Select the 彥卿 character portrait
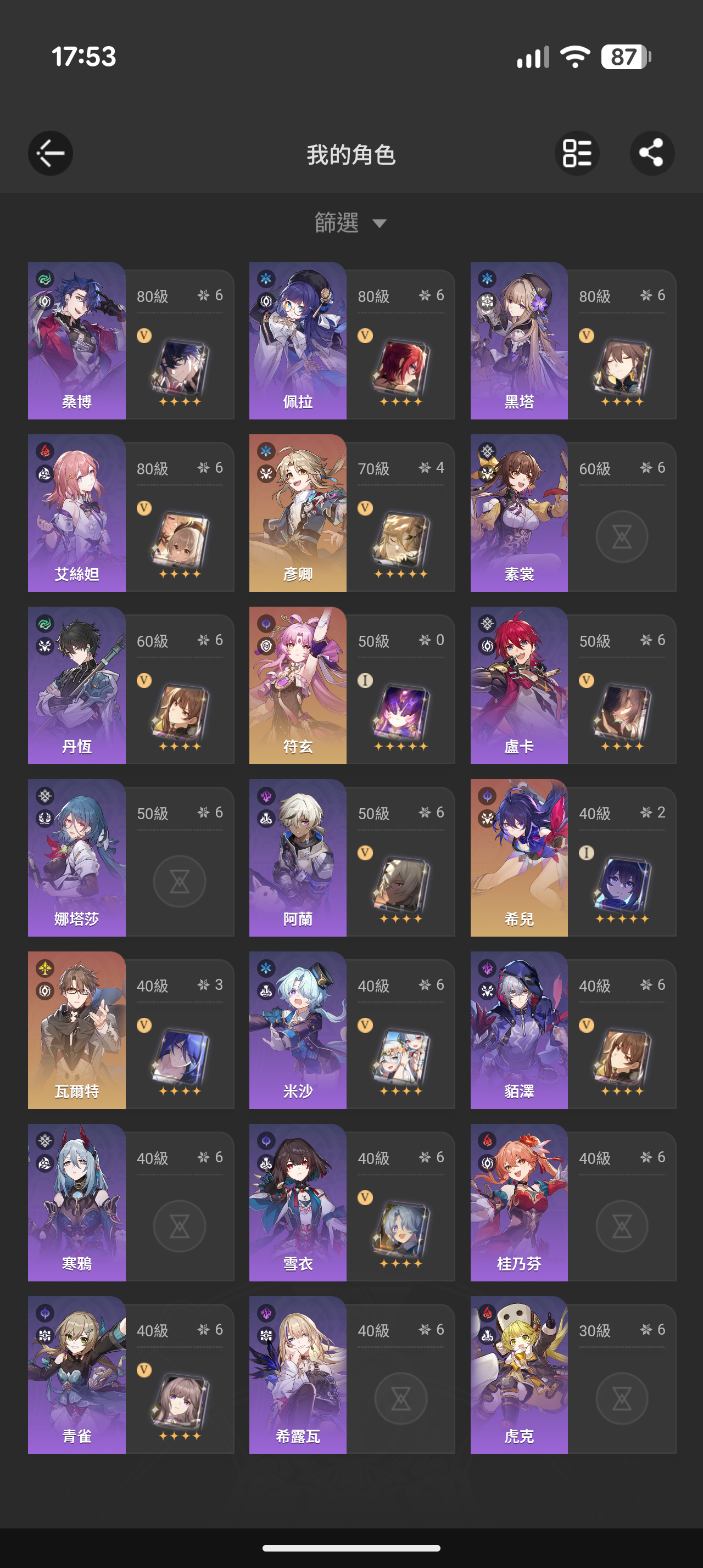703x1568 pixels. click(x=298, y=513)
